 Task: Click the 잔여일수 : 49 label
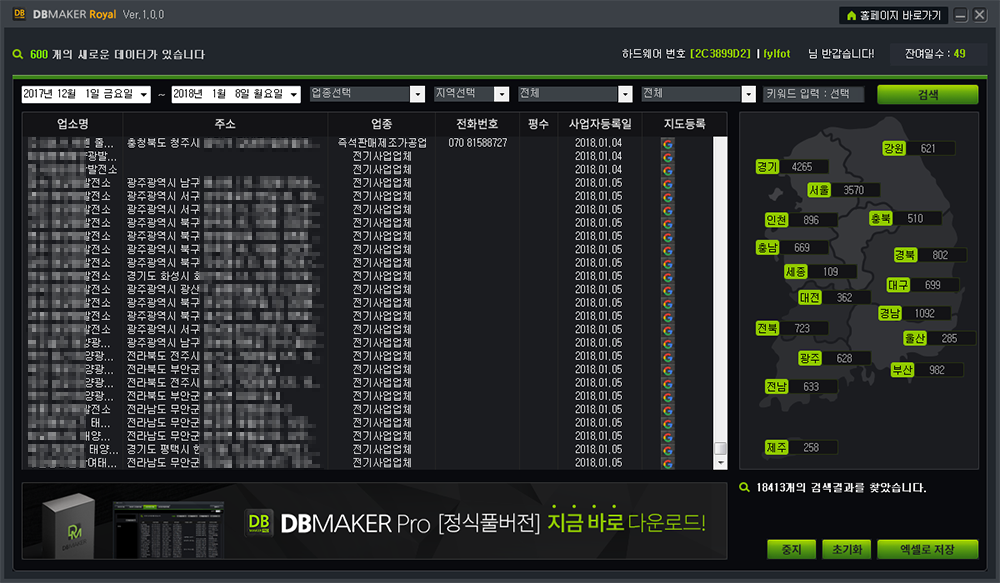(x=935, y=54)
